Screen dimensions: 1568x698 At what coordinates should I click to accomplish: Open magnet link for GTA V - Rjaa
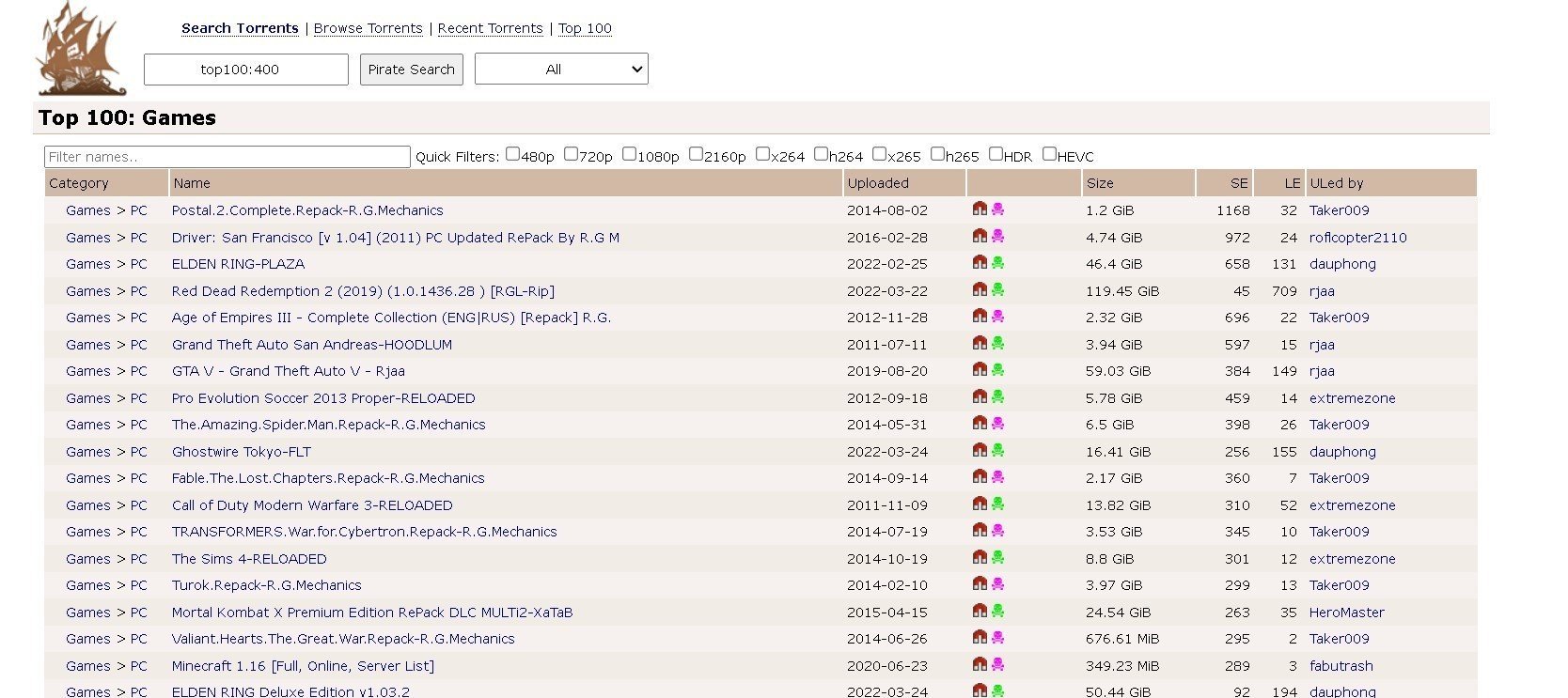coord(980,369)
